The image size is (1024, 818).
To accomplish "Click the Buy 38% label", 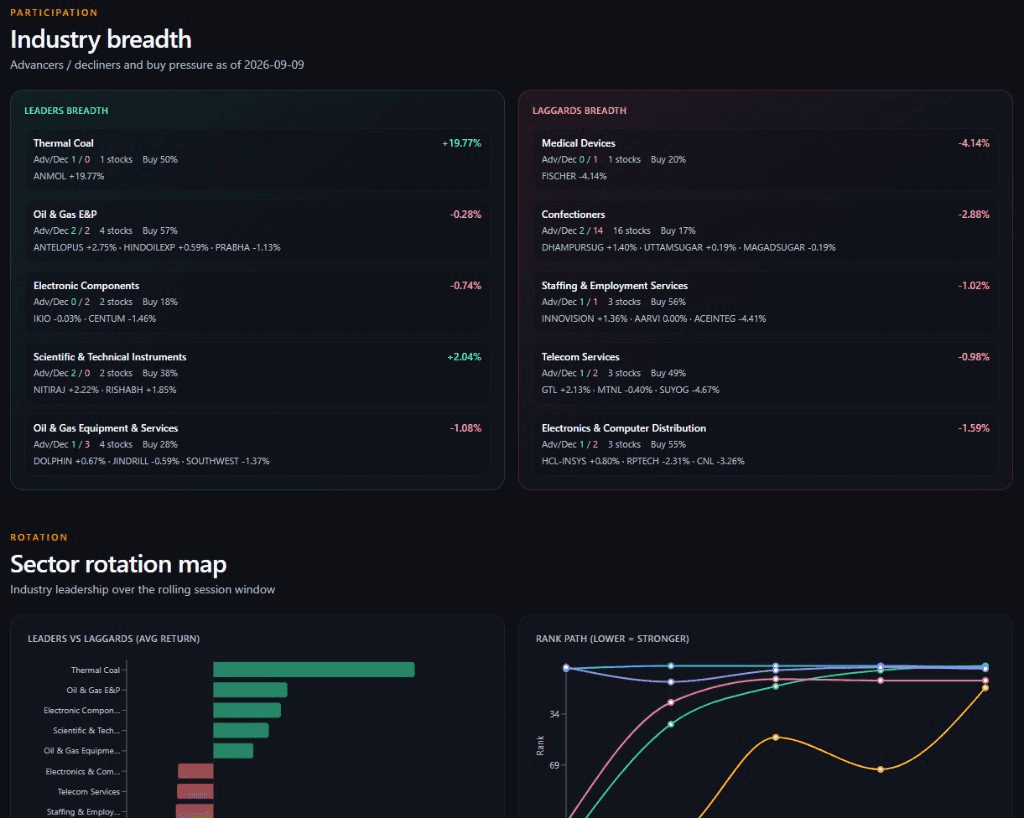I will click(x=160, y=373).
